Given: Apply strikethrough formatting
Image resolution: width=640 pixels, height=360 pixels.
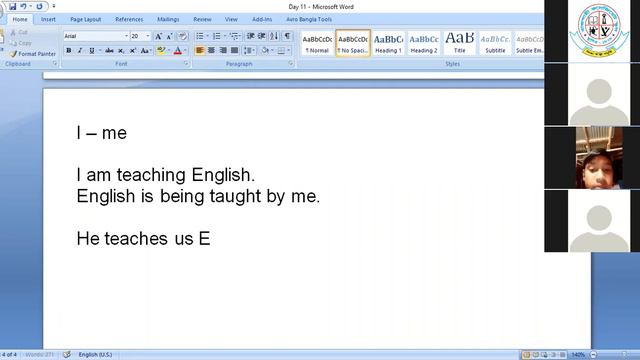Looking at the screenshot, I should click(109, 51).
